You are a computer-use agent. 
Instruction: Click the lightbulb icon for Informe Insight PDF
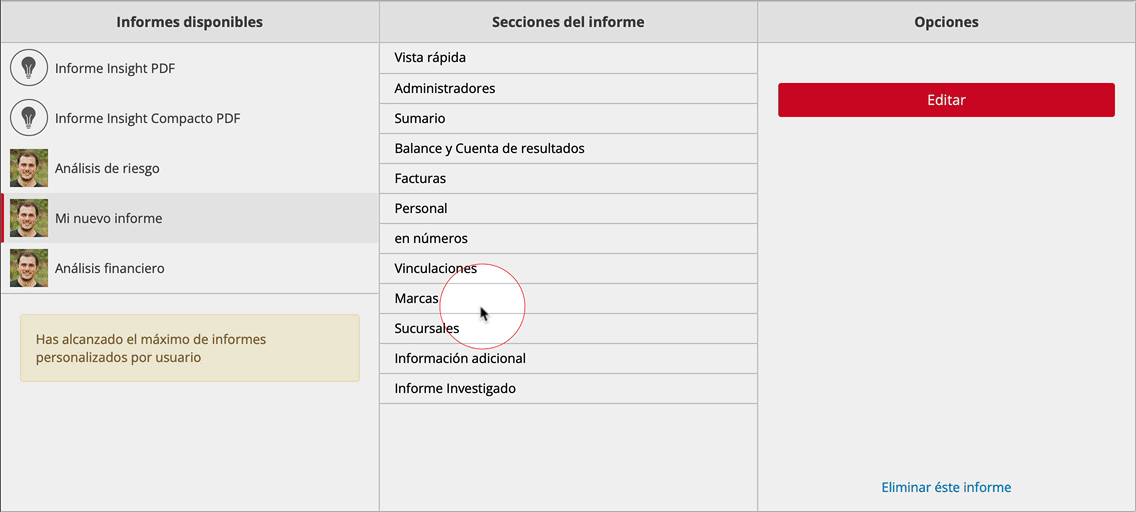tap(29, 68)
